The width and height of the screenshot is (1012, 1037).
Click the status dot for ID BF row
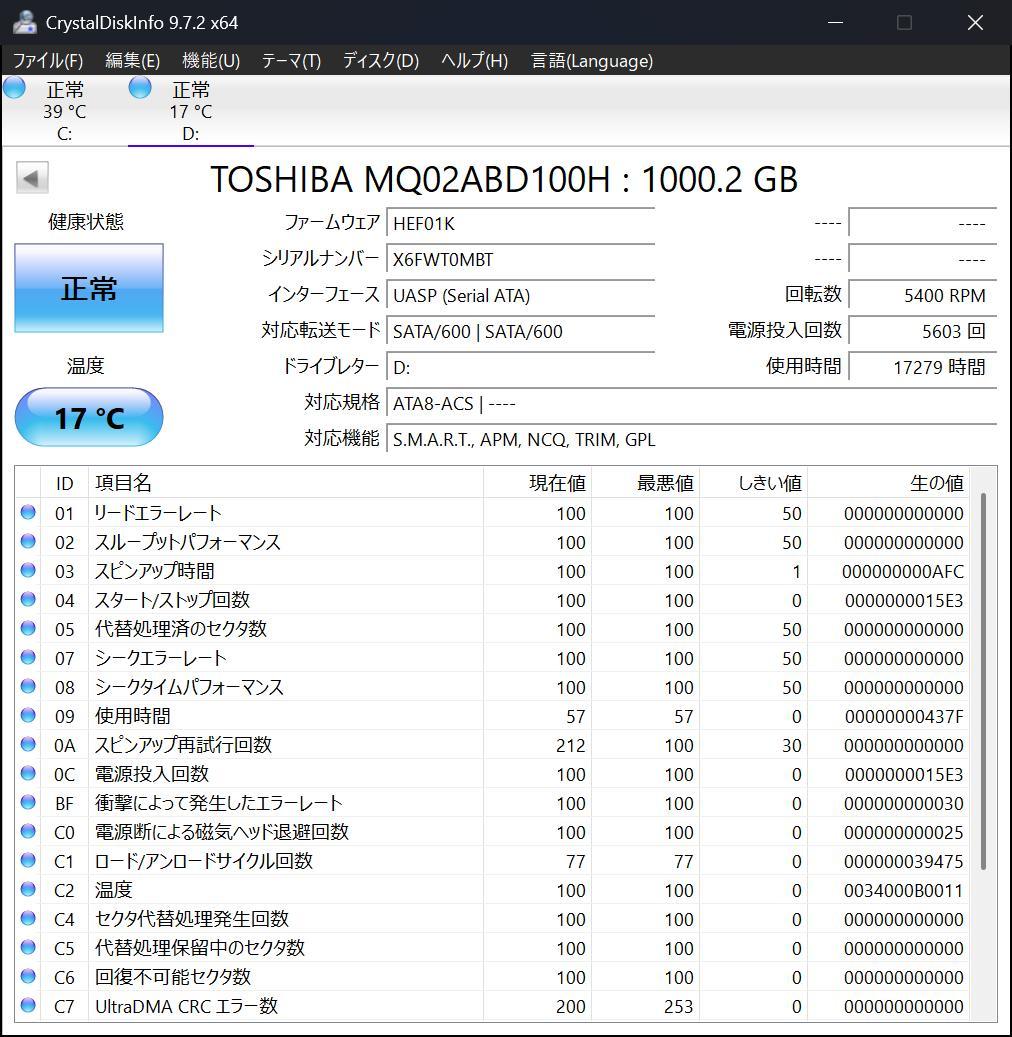[28, 802]
